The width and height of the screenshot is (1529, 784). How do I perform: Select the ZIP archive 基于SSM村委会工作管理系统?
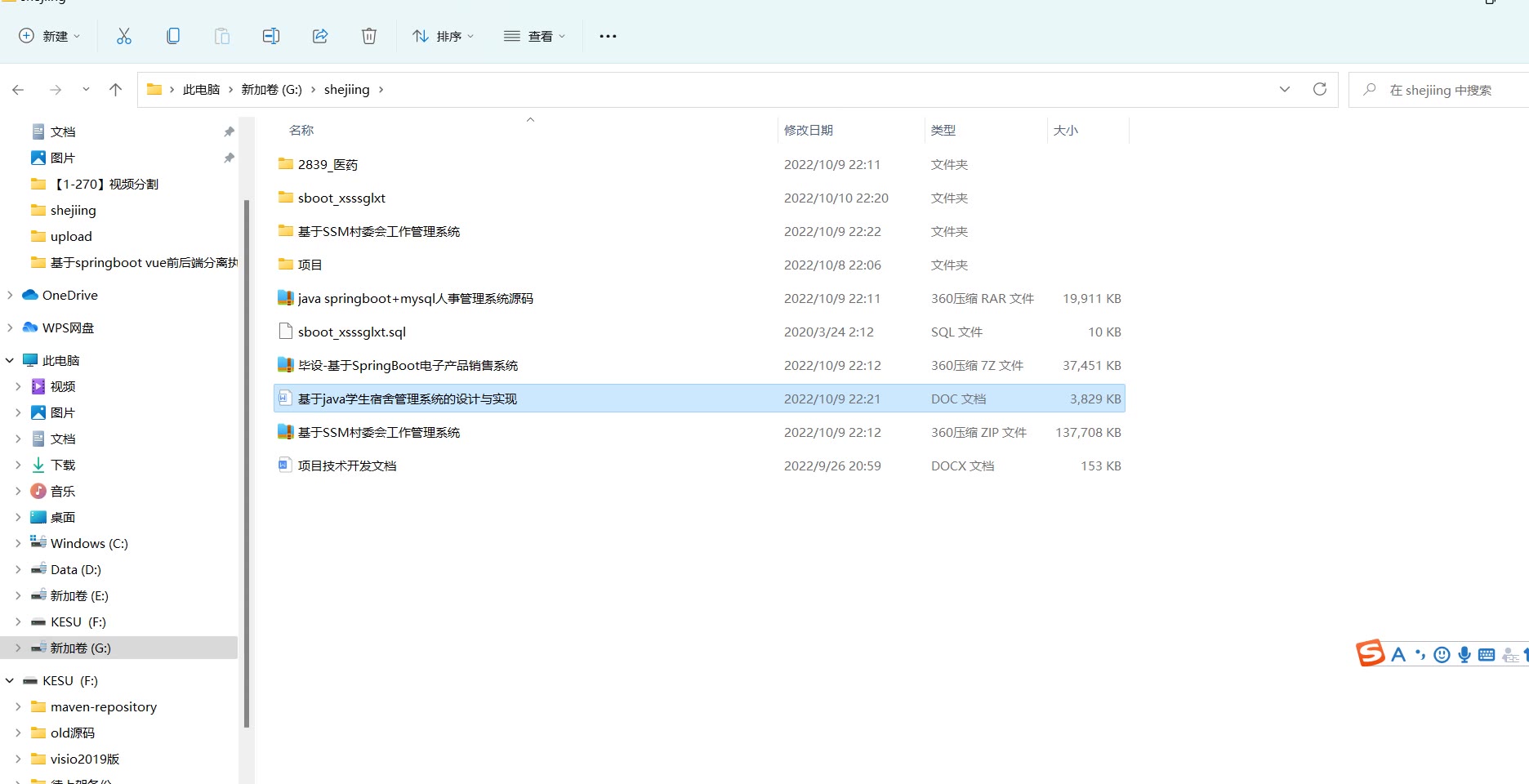(x=699, y=432)
